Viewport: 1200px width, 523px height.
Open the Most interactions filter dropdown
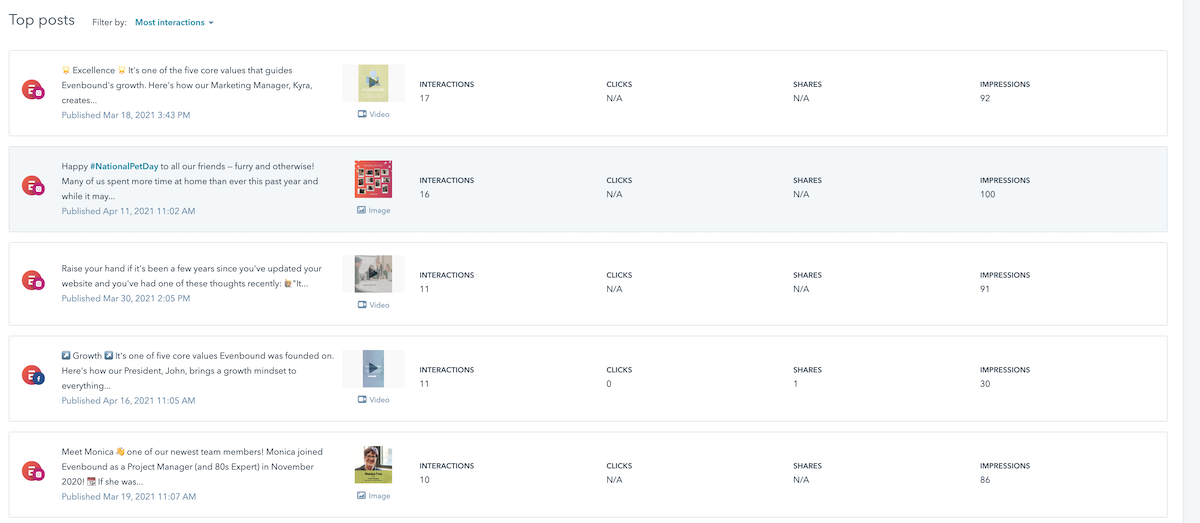point(174,22)
